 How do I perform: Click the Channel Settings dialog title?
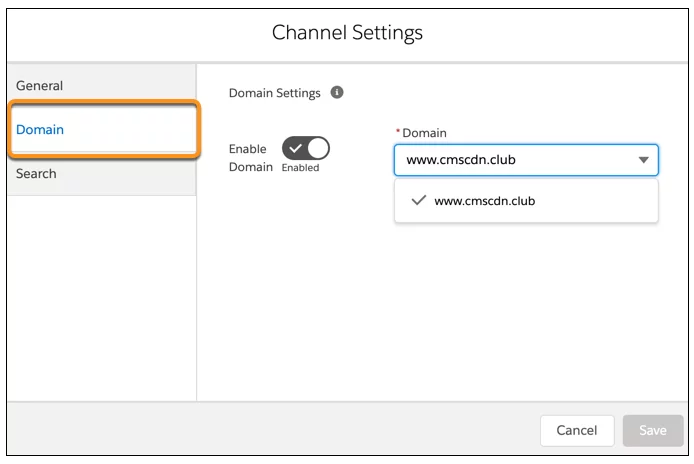click(x=347, y=33)
